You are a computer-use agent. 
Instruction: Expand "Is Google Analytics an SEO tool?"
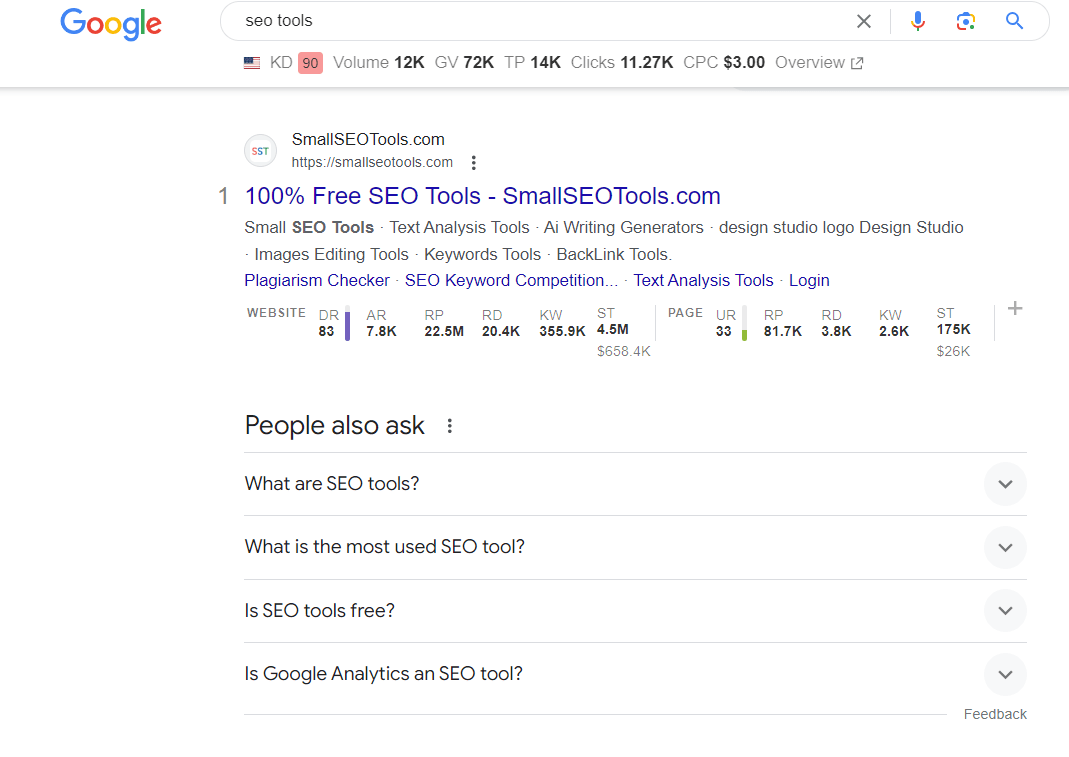click(635, 674)
